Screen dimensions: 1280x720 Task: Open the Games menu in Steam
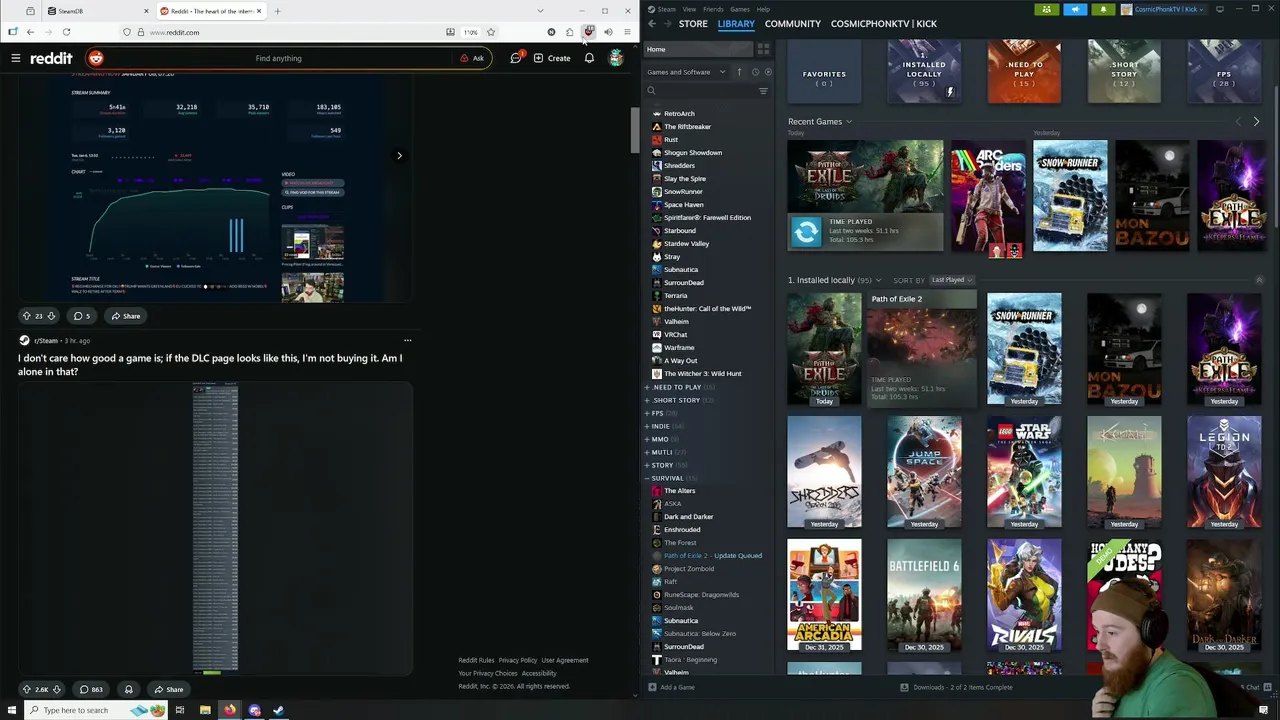[740, 9]
